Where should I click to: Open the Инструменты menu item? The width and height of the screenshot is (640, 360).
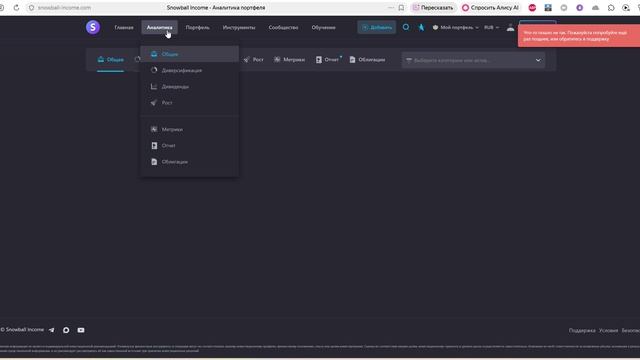point(239,27)
